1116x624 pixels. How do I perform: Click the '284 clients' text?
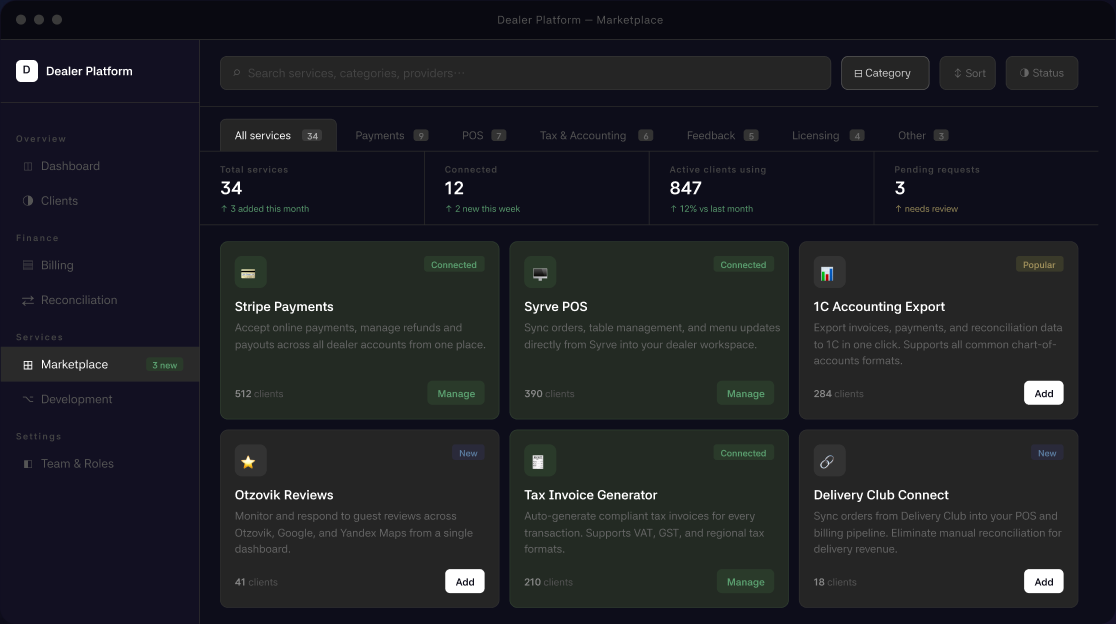pyautogui.click(x=838, y=394)
